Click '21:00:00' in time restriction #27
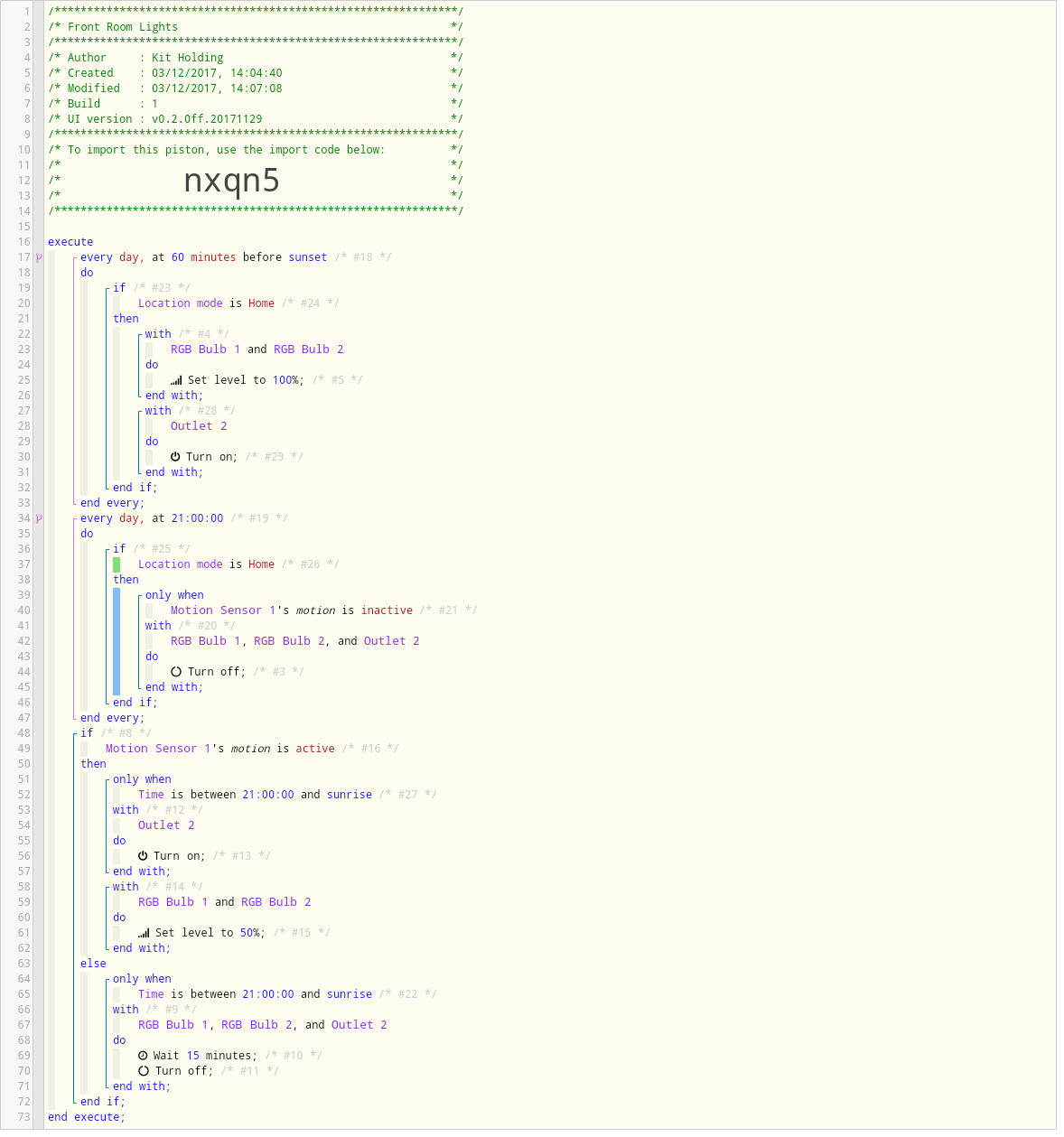 [268, 795]
